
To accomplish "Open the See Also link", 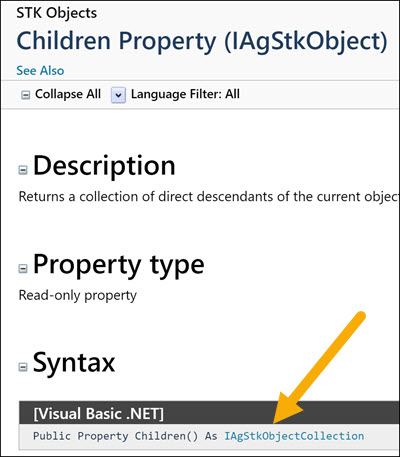I will pos(40,71).
